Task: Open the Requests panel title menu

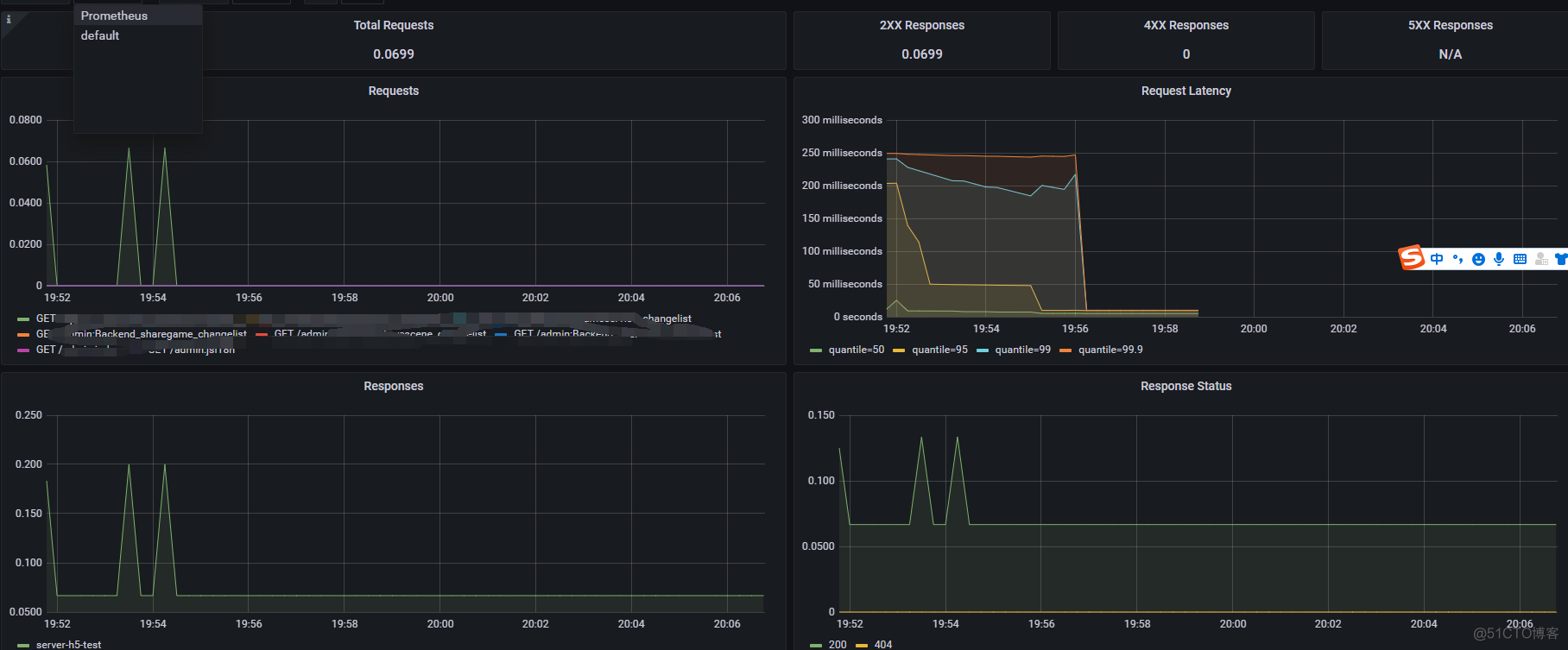Action: [x=394, y=91]
